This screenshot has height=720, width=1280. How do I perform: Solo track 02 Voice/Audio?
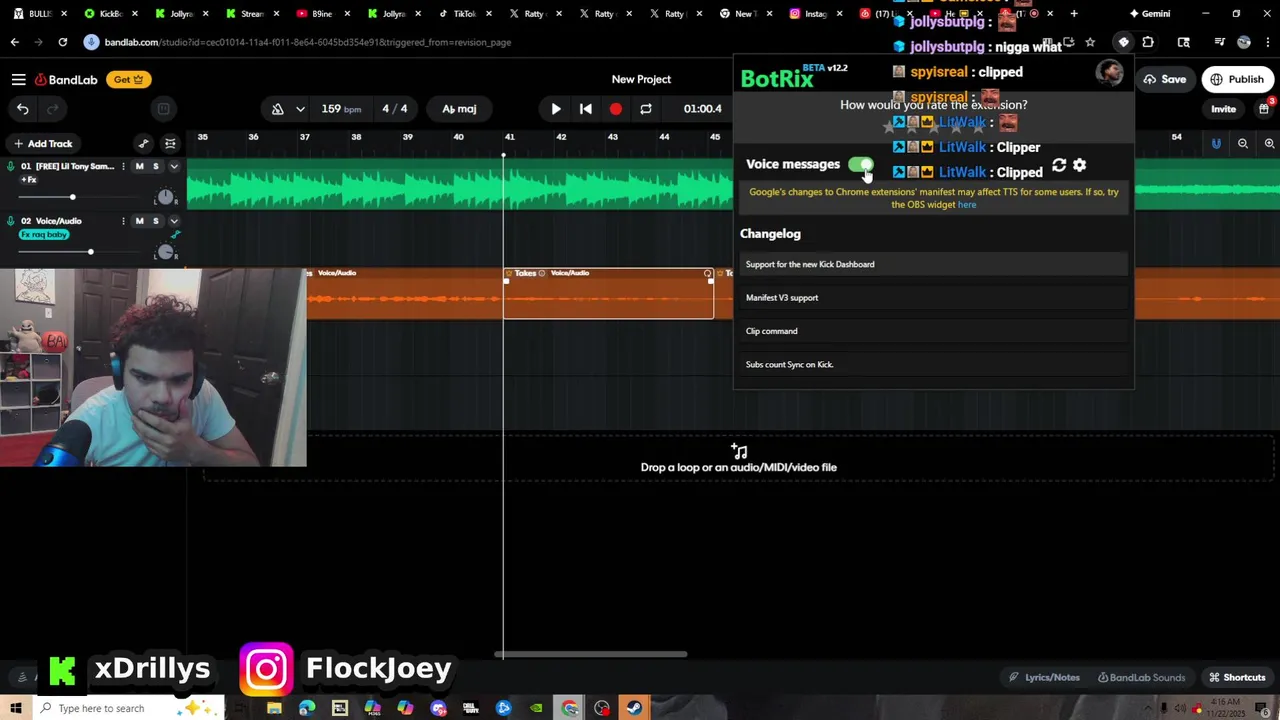[x=155, y=221]
